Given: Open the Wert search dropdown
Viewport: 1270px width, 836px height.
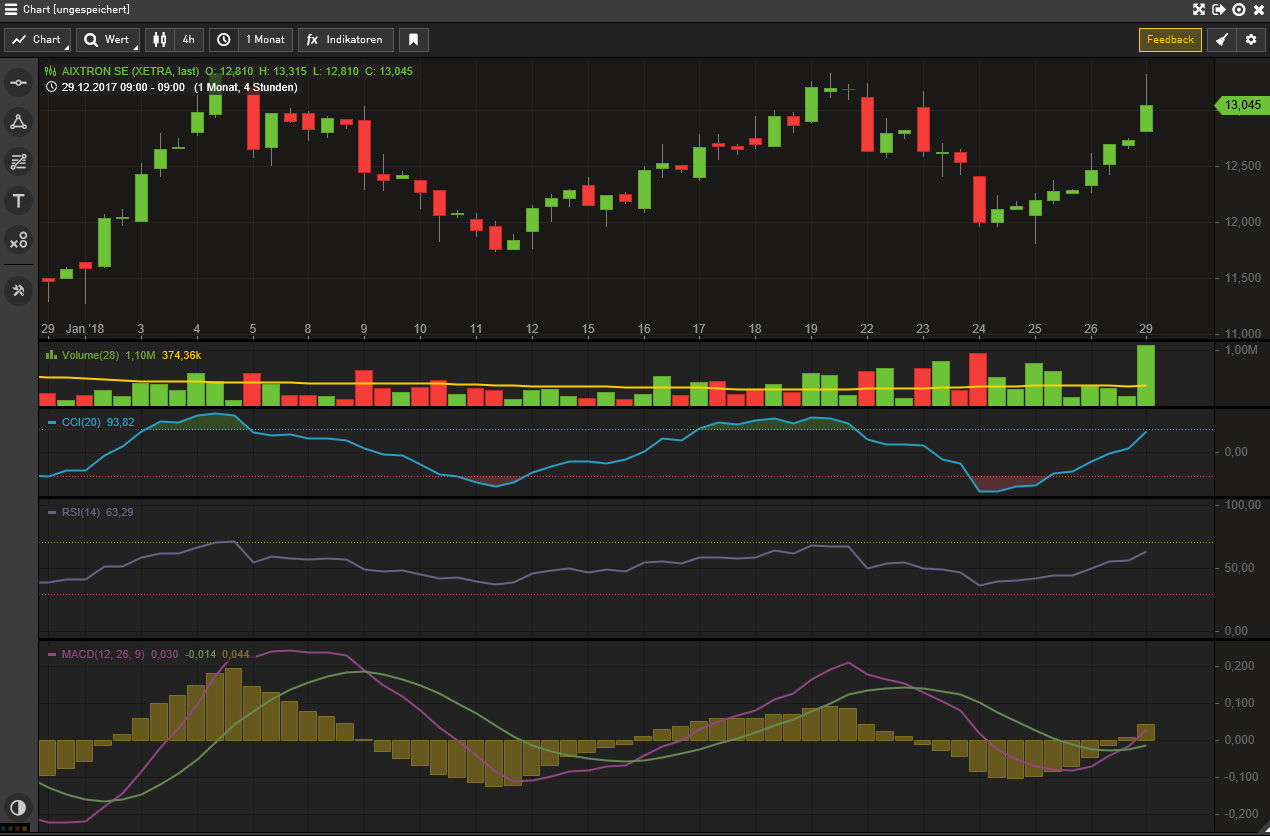Looking at the screenshot, I should coord(107,40).
